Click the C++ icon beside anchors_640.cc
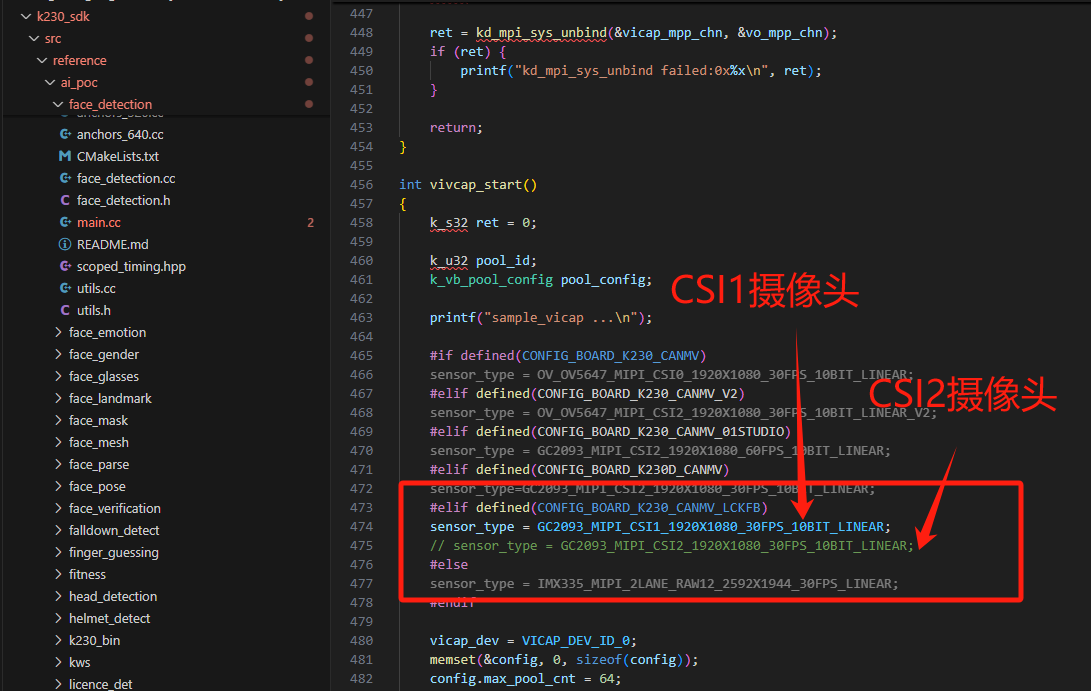 [x=65, y=134]
